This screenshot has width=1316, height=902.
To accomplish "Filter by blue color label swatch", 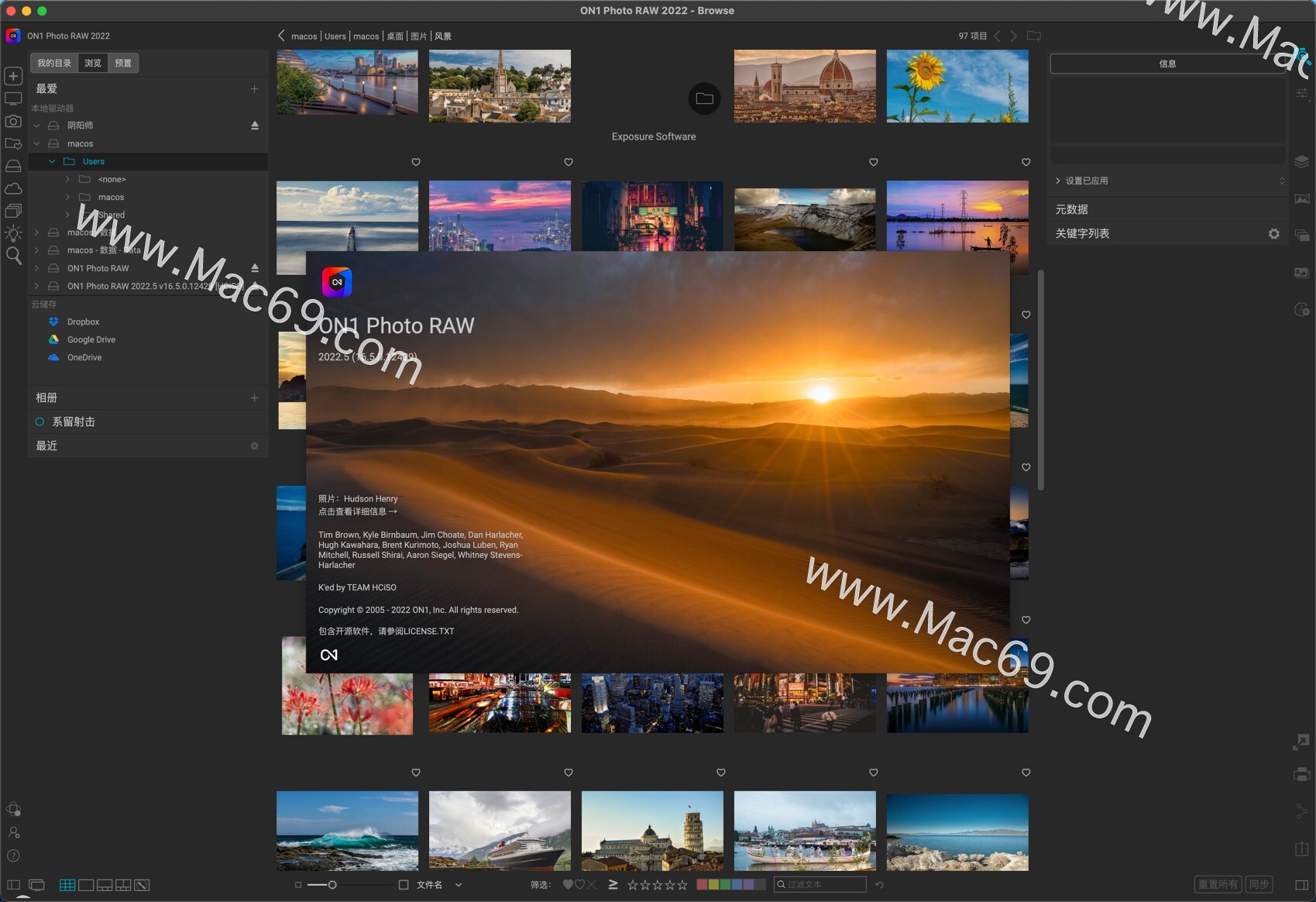I will tap(737, 884).
